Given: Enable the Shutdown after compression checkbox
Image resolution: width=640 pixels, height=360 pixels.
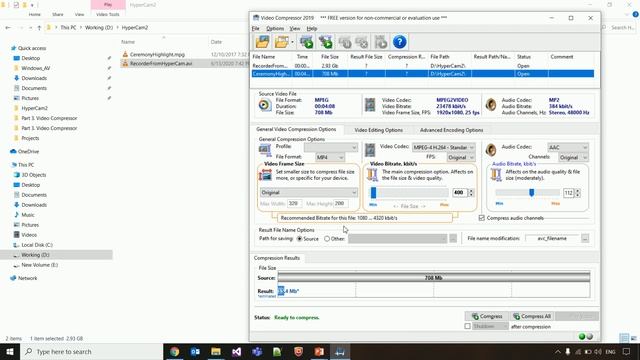Looking at the screenshot, I should 467,326.
